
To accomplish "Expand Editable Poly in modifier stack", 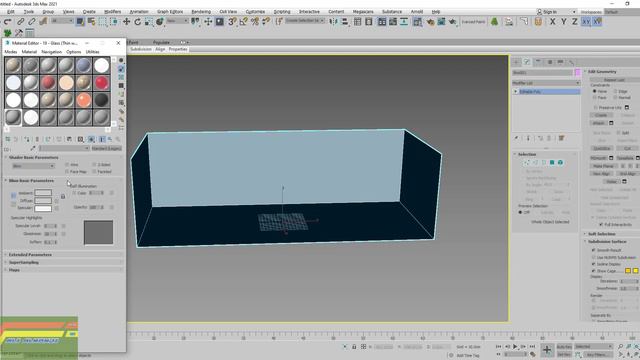I will 516,91.
